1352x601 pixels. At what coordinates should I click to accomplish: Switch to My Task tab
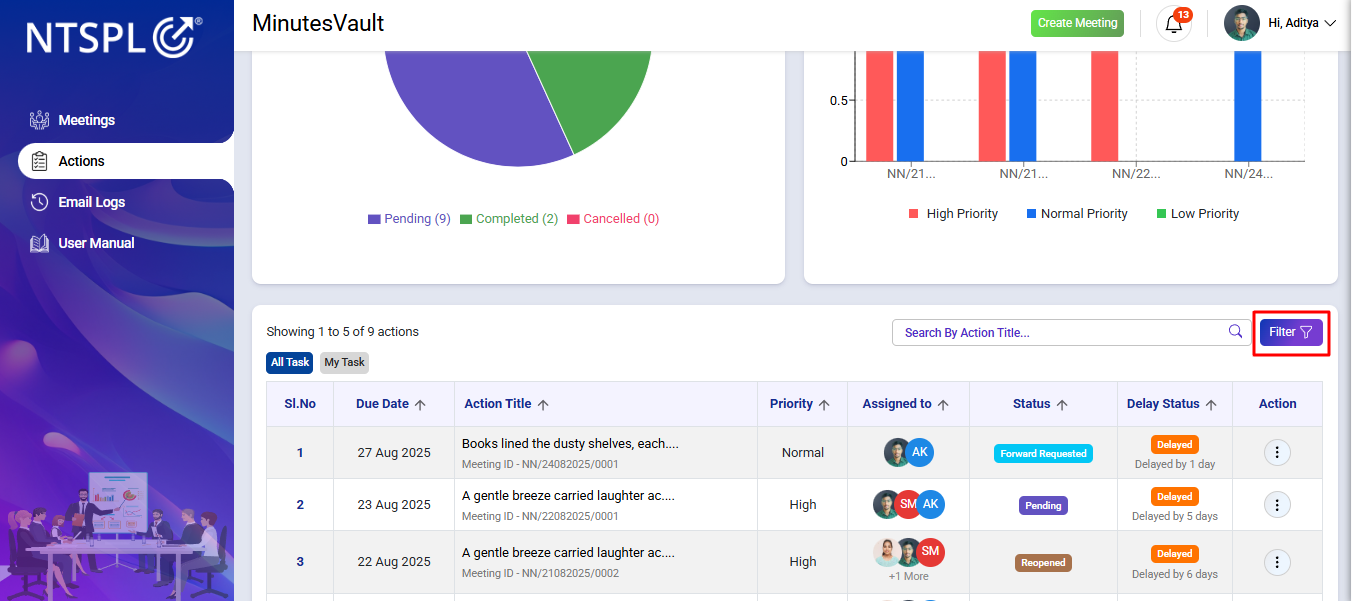pos(345,362)
